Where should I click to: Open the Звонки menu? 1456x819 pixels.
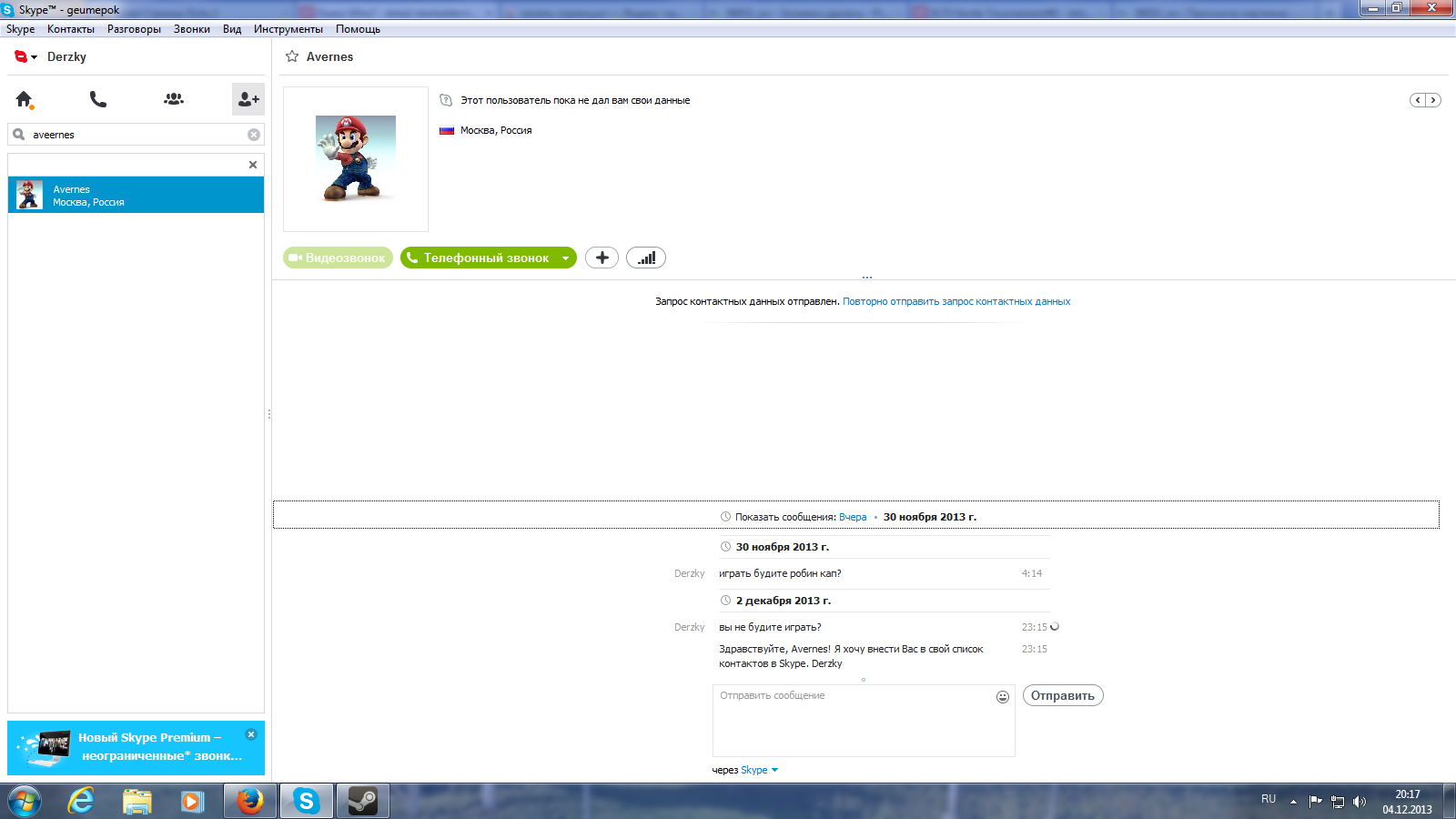coord(192,29)
